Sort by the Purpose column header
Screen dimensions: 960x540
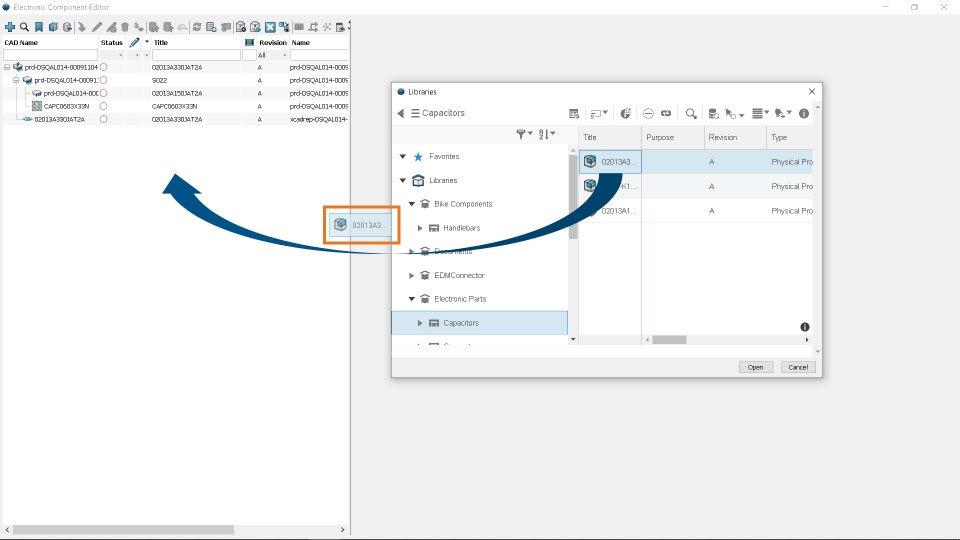[673, 137]
